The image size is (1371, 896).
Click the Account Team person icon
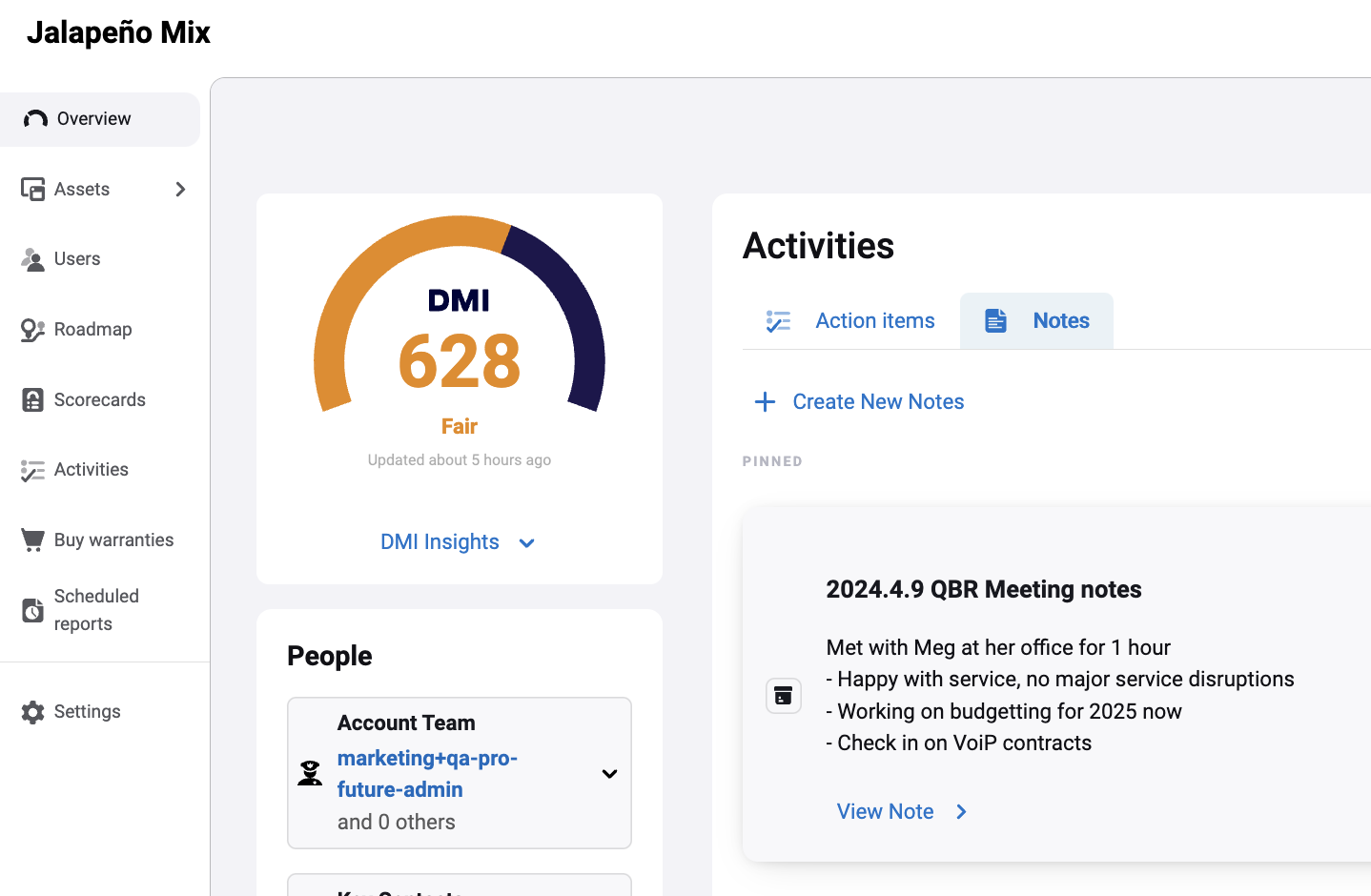pos(310,773)
